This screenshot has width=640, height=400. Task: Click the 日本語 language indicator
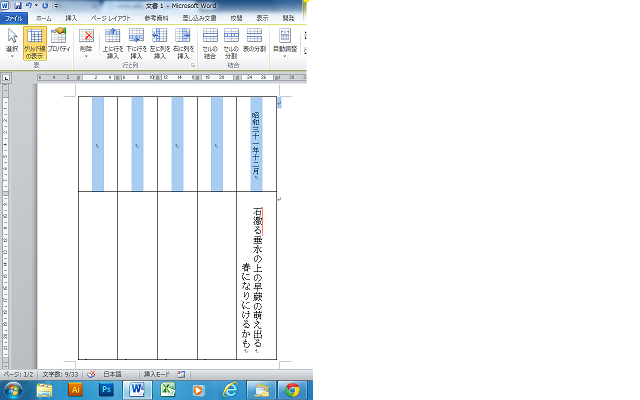[x=112, y=374]
